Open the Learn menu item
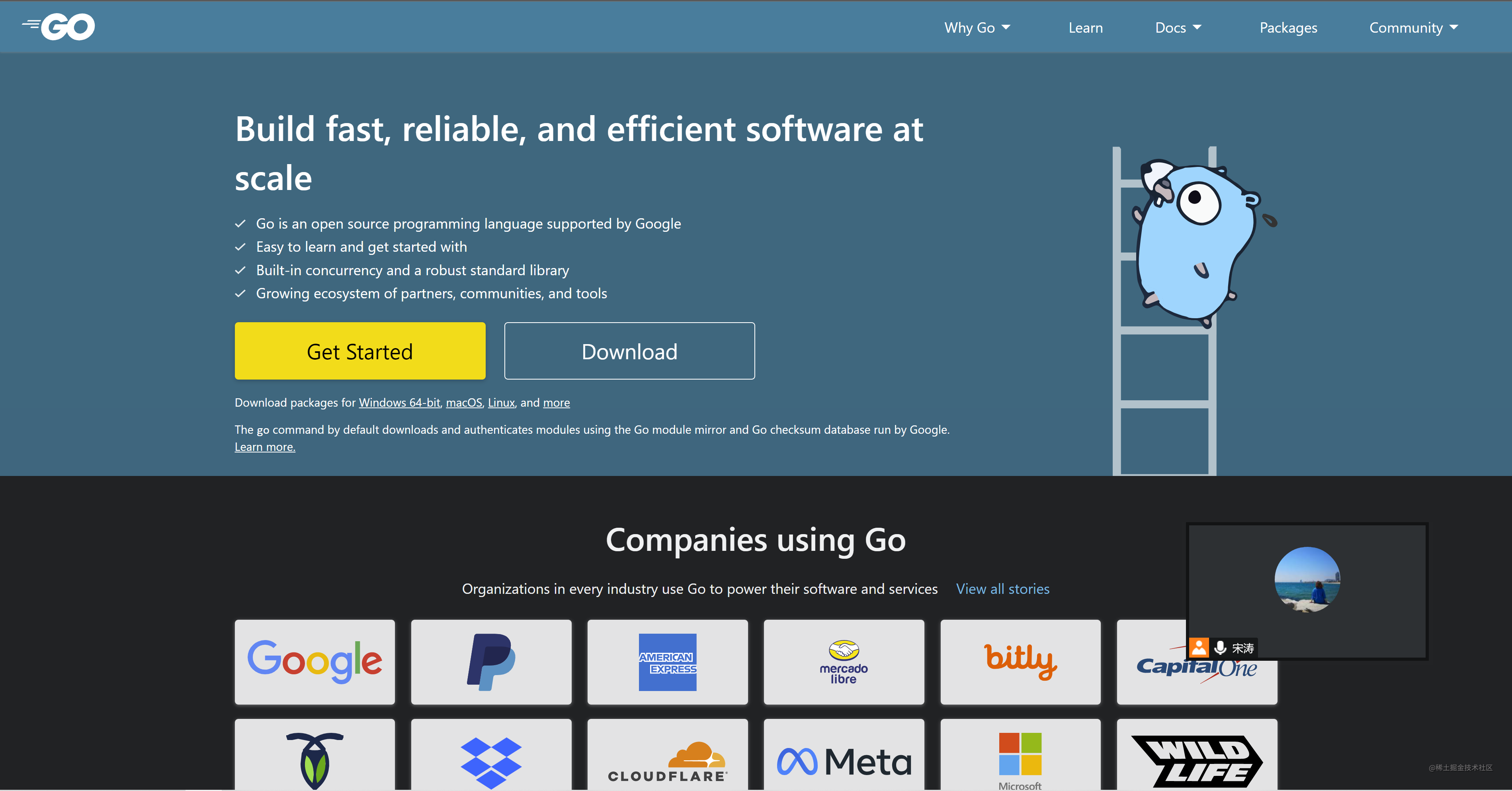The width and height of the screenshot is (1512, 791). click(x=1085, y=27)
